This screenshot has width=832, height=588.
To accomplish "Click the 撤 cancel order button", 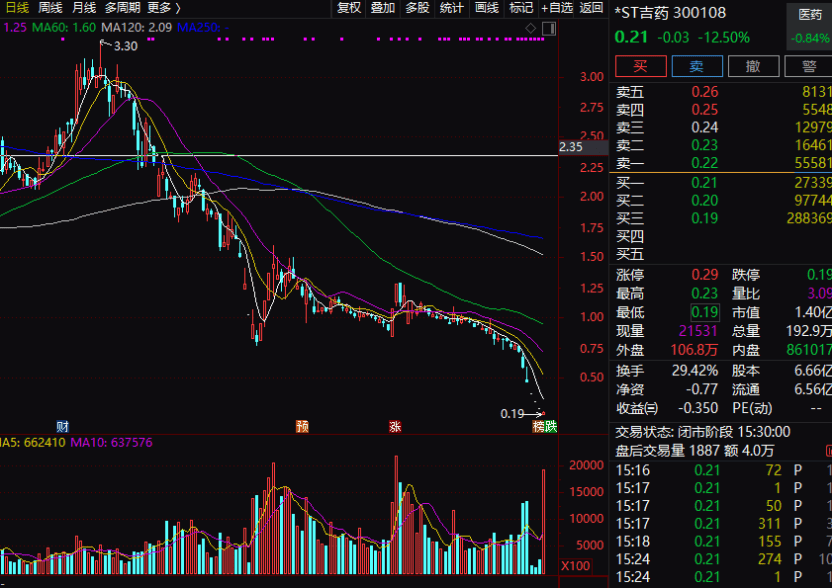I will 754,66.
